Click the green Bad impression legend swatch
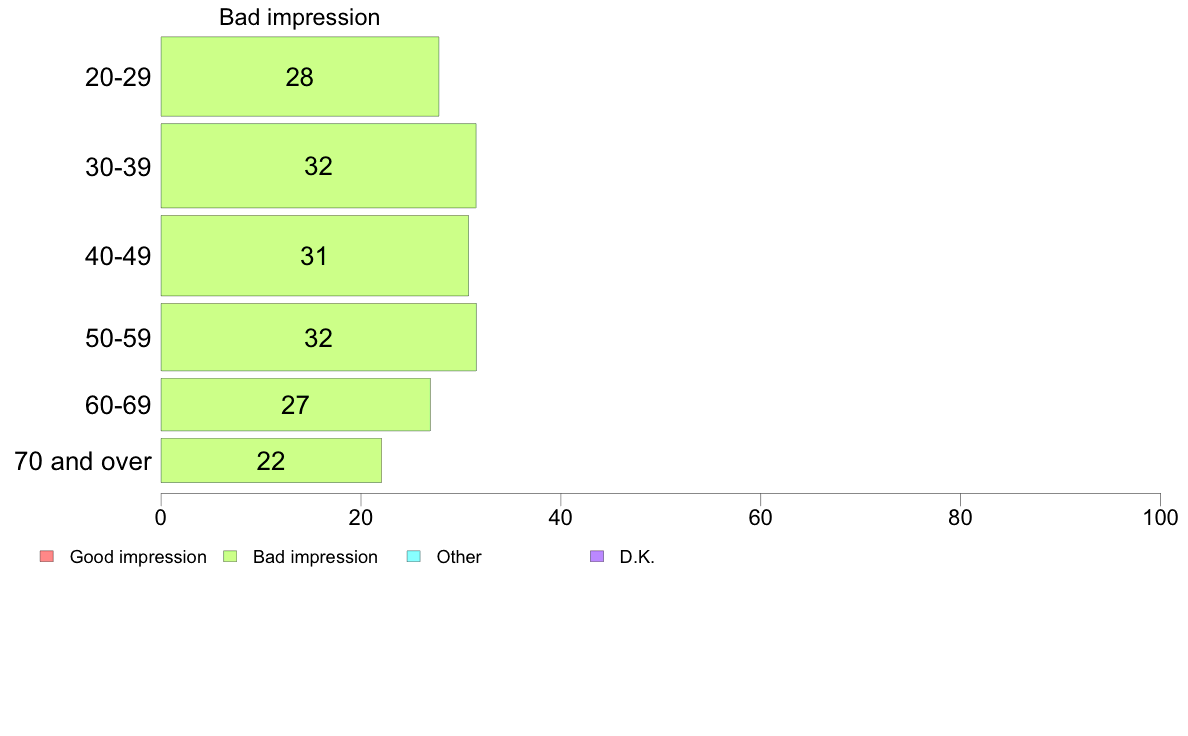Image resolution: width=1188 pixels, height=736 pixels. 230,556
